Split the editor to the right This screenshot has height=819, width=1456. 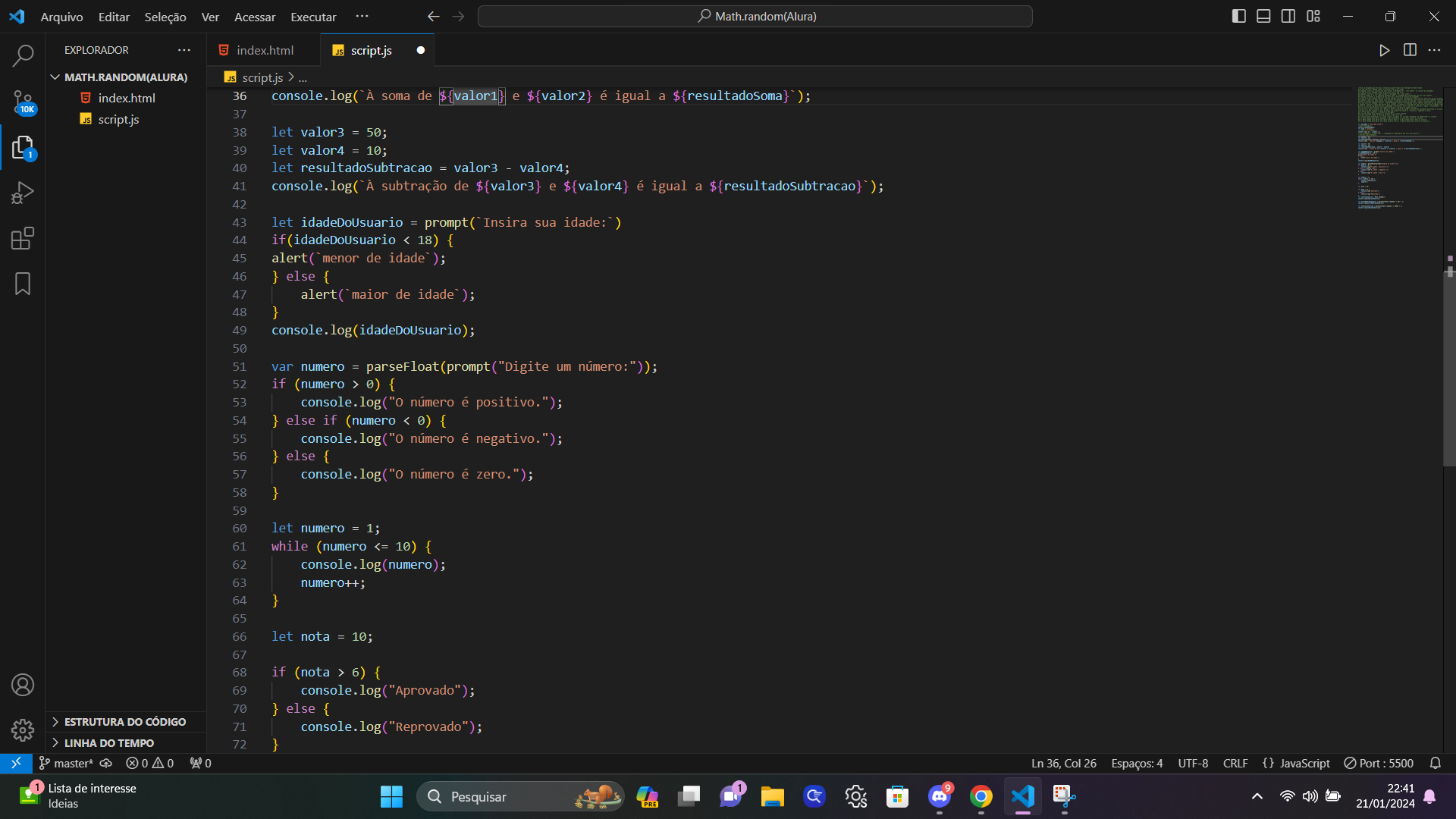(x=1410, y=50)
